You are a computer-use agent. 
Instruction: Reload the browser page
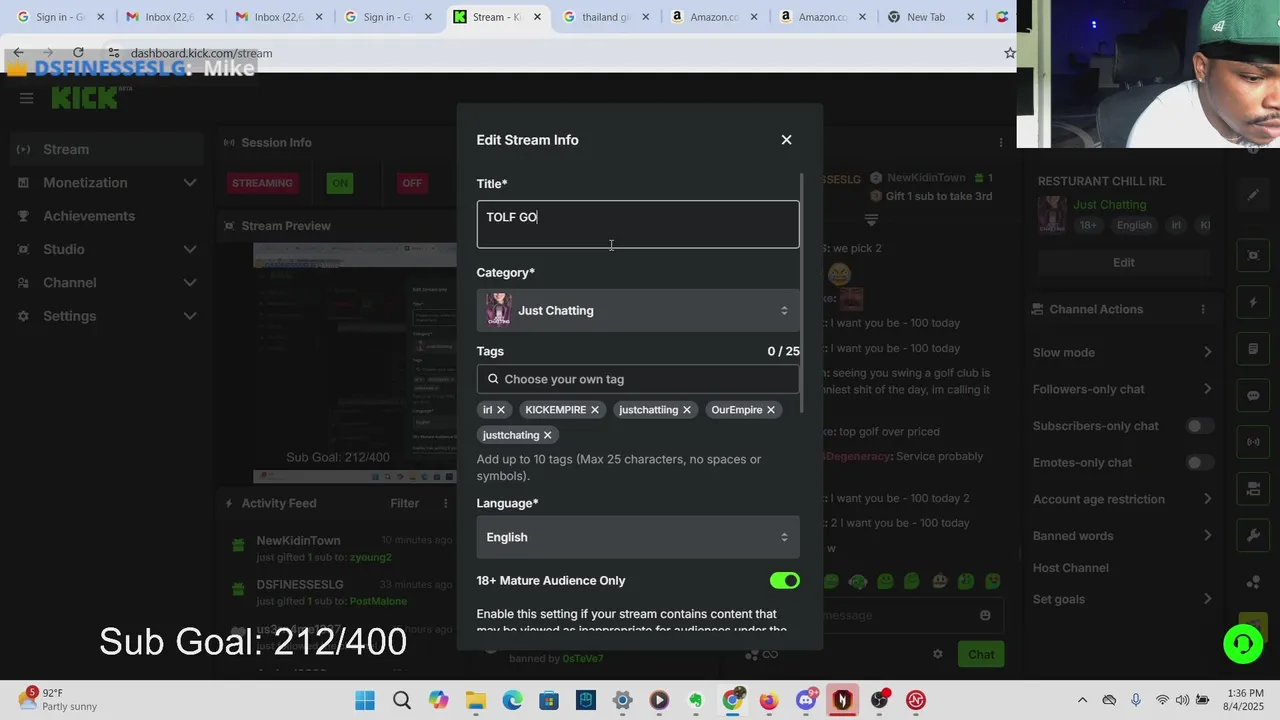pos(78,53)
